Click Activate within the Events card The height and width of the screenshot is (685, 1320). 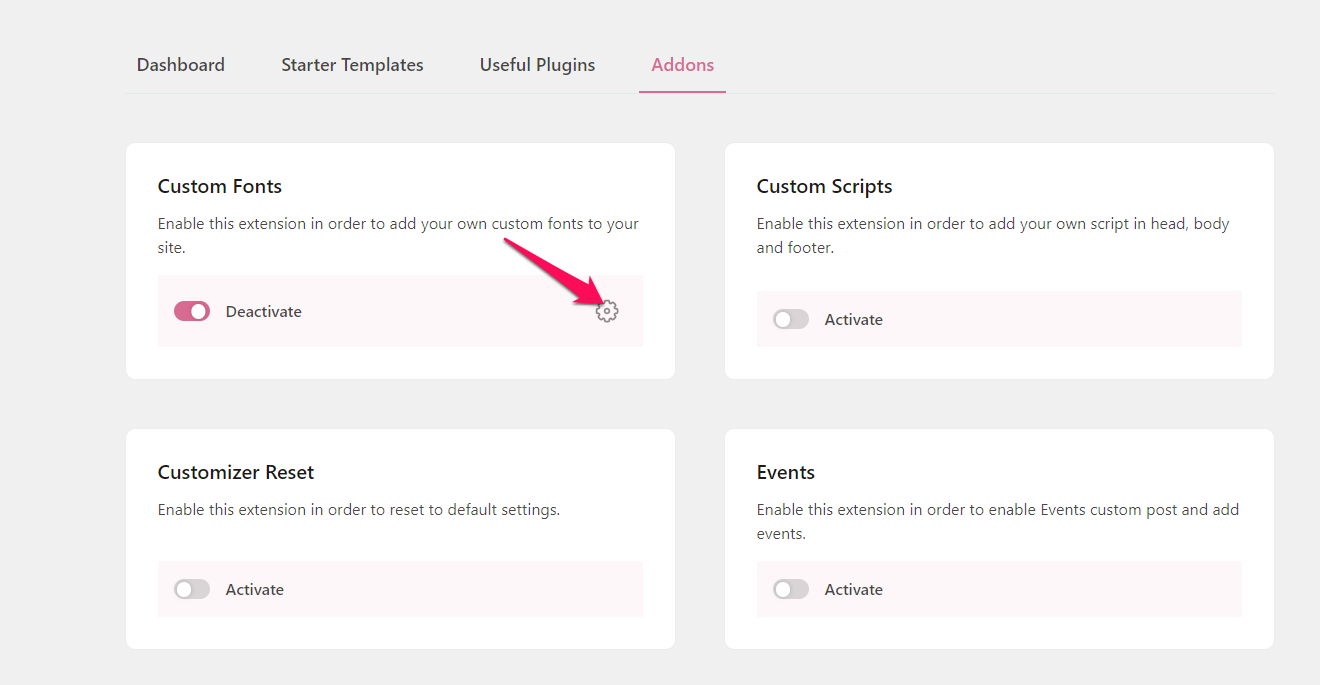[854, 589]
